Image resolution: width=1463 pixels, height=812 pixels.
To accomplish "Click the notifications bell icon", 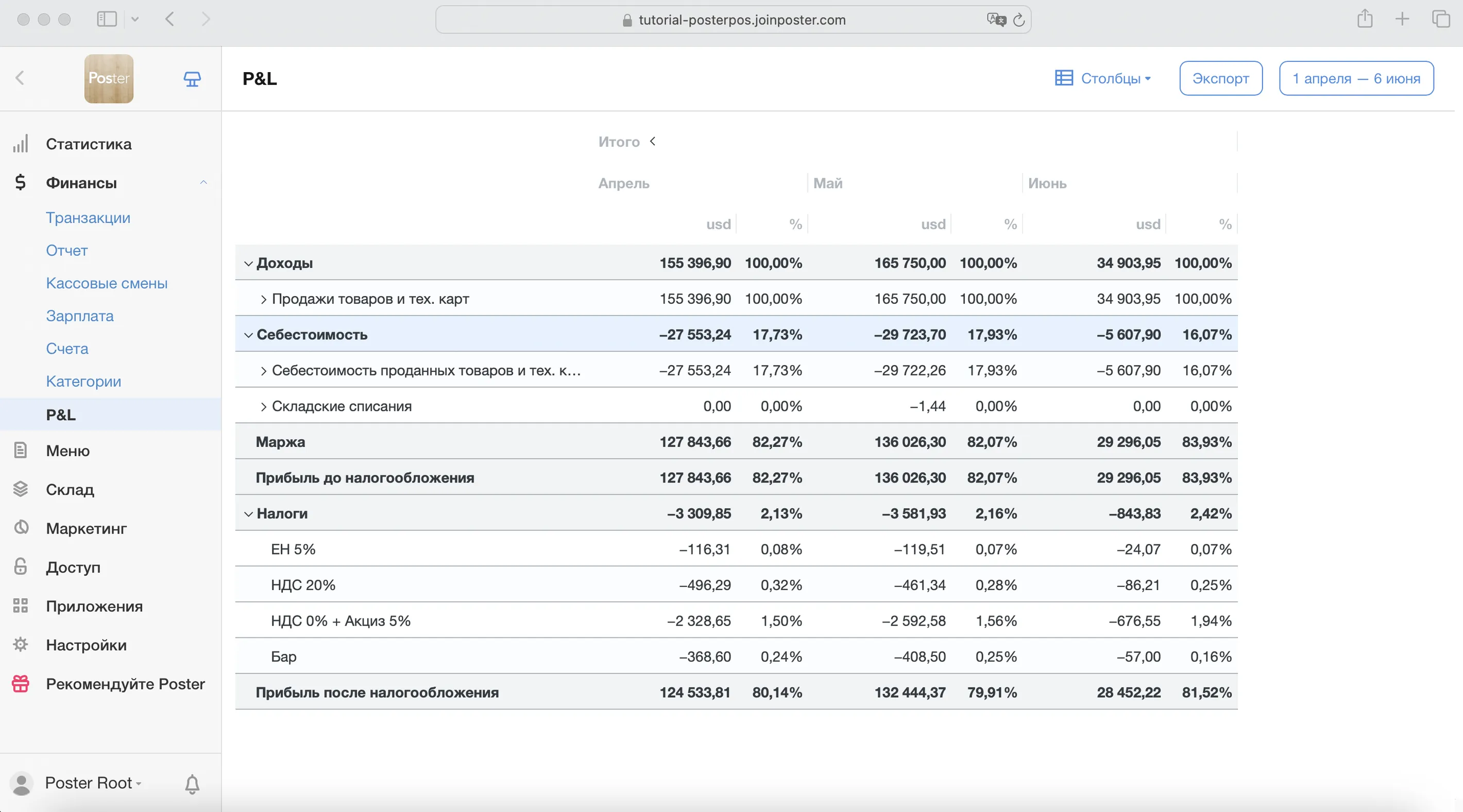I will (x=192, y=784).
